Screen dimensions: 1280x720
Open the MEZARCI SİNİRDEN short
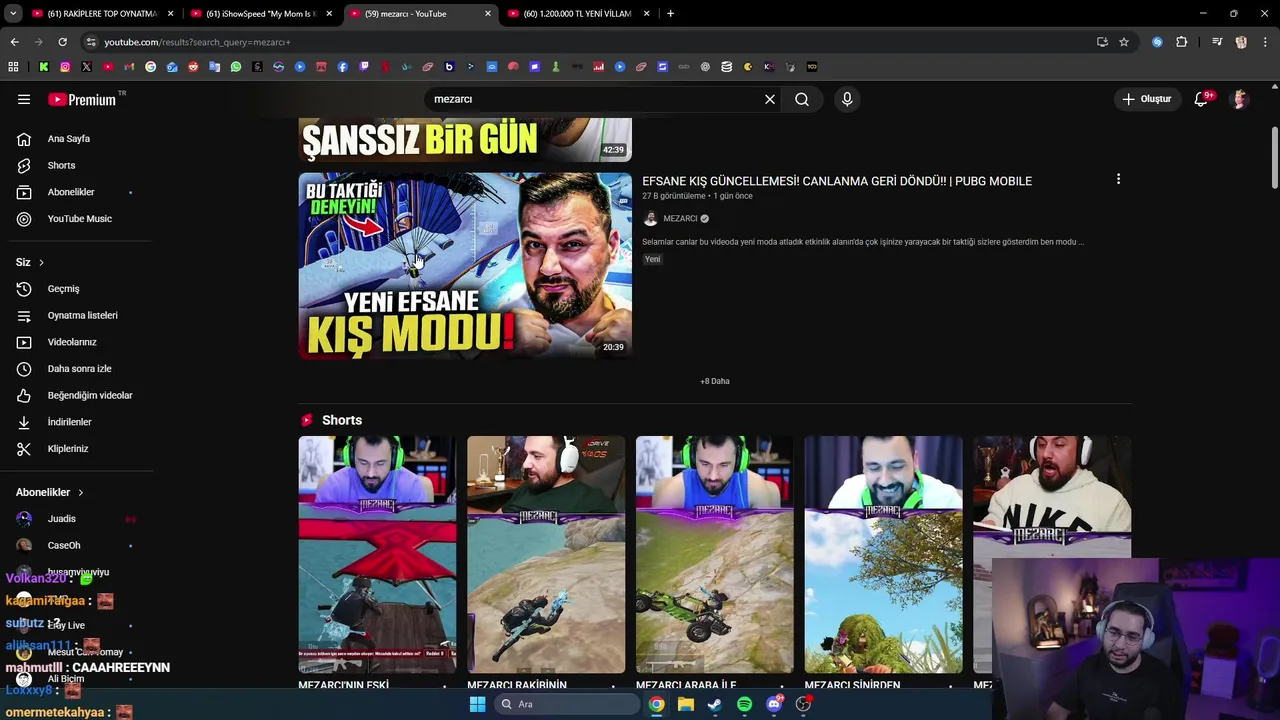pyautogui.click(x=883, y=555)
